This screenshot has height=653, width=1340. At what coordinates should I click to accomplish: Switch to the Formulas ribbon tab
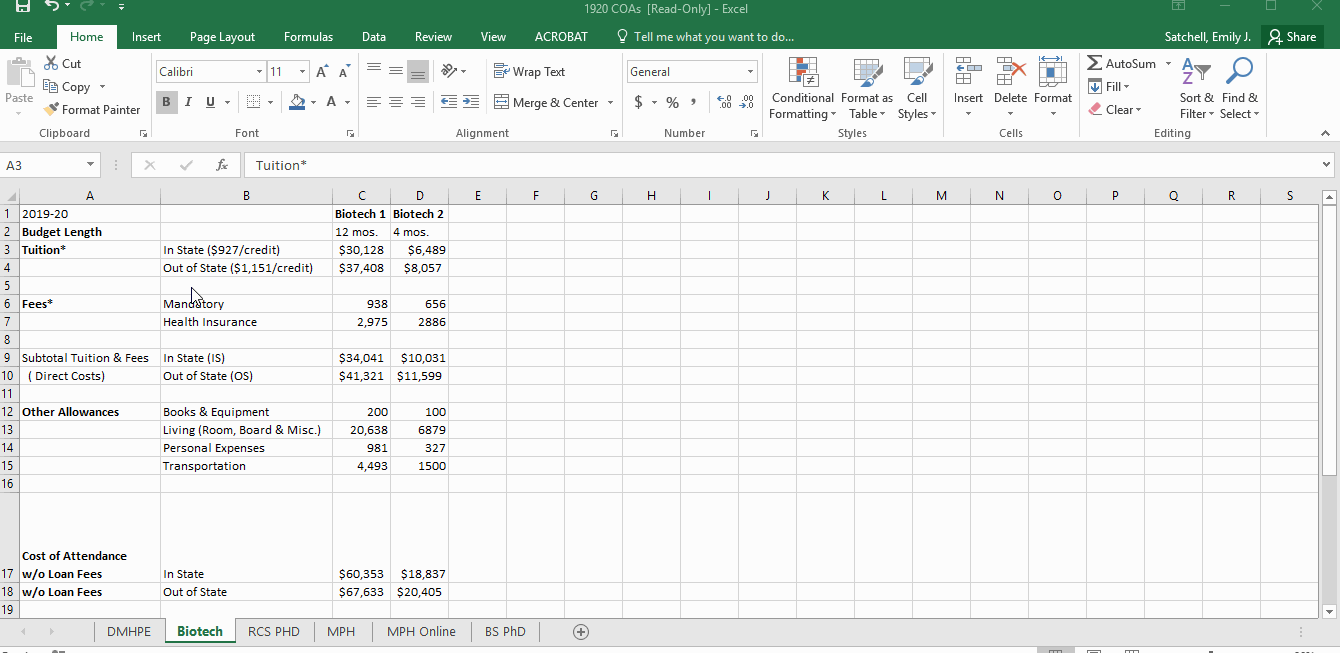pos(308,36)
